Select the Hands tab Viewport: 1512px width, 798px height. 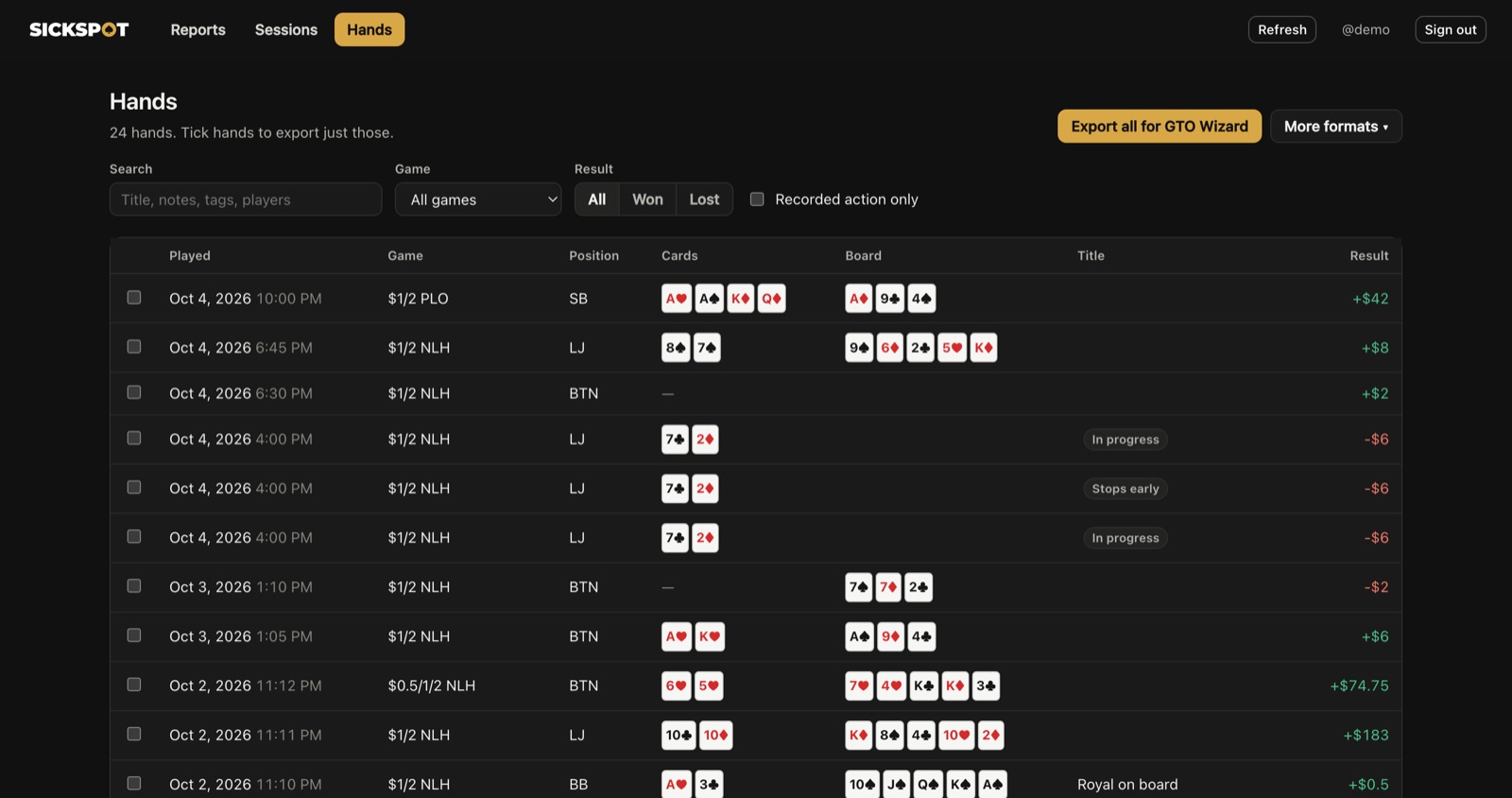[369, 29]
